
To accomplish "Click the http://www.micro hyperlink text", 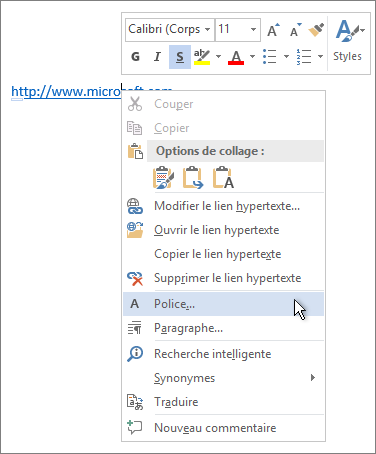I will [x=66, y=92].
